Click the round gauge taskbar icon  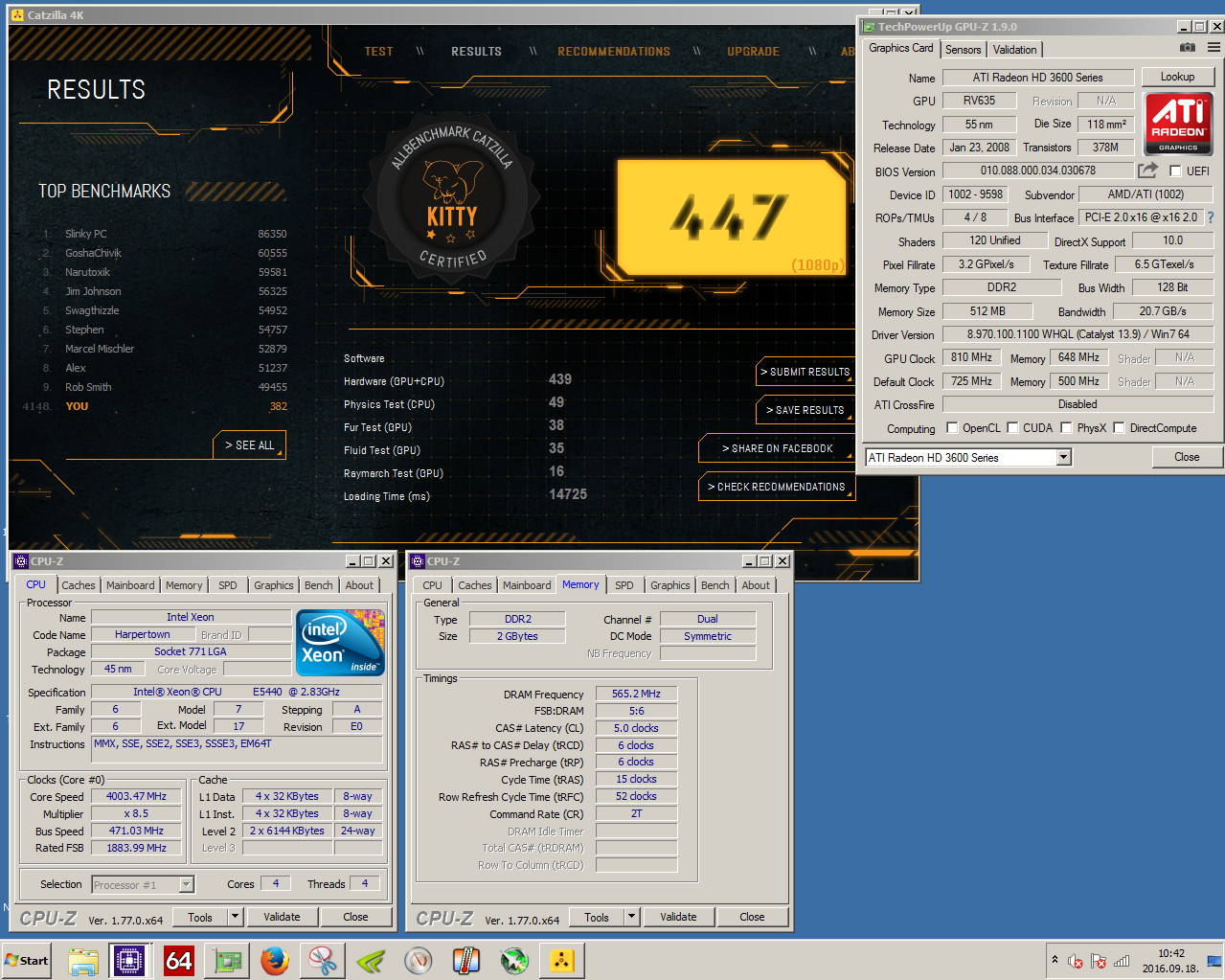coord(419,961)
